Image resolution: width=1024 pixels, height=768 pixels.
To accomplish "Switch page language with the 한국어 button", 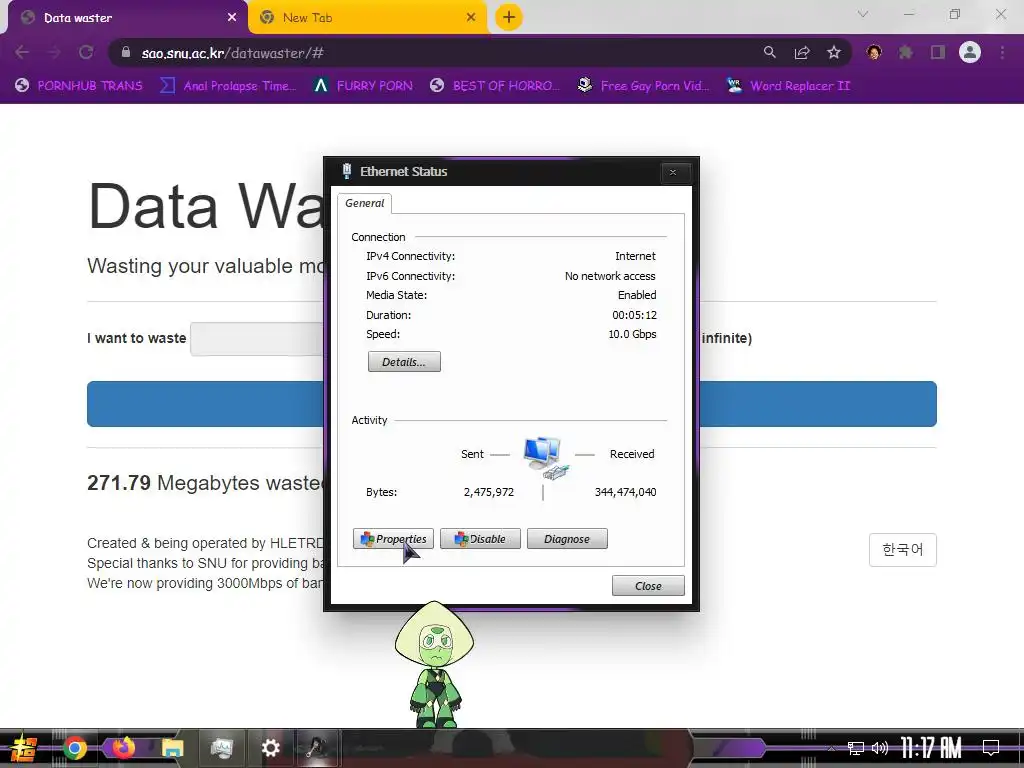I will 903,550.
